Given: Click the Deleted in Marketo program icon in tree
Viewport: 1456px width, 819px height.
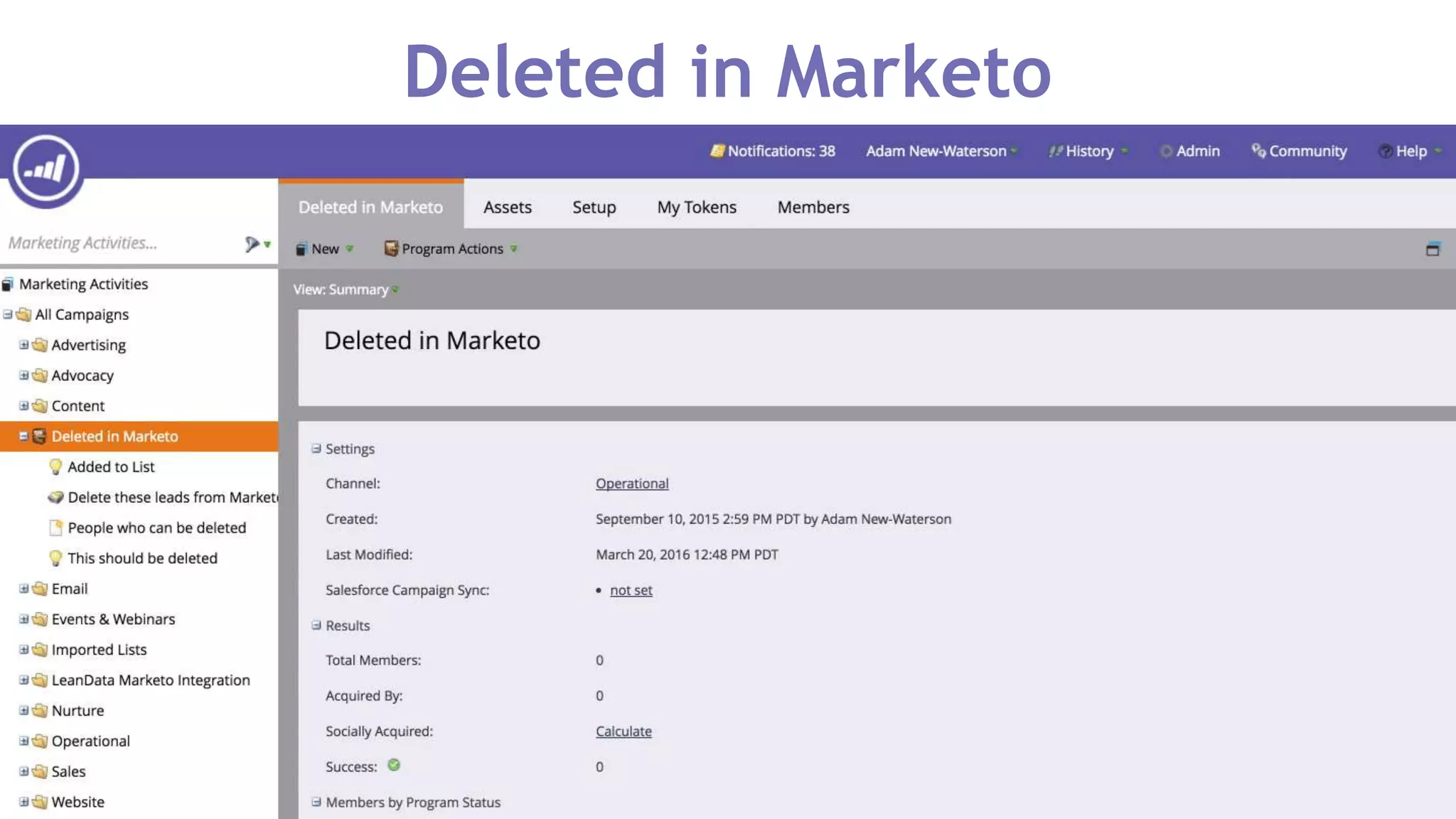Looking at the screenshot, I should [x=40, y=437].
